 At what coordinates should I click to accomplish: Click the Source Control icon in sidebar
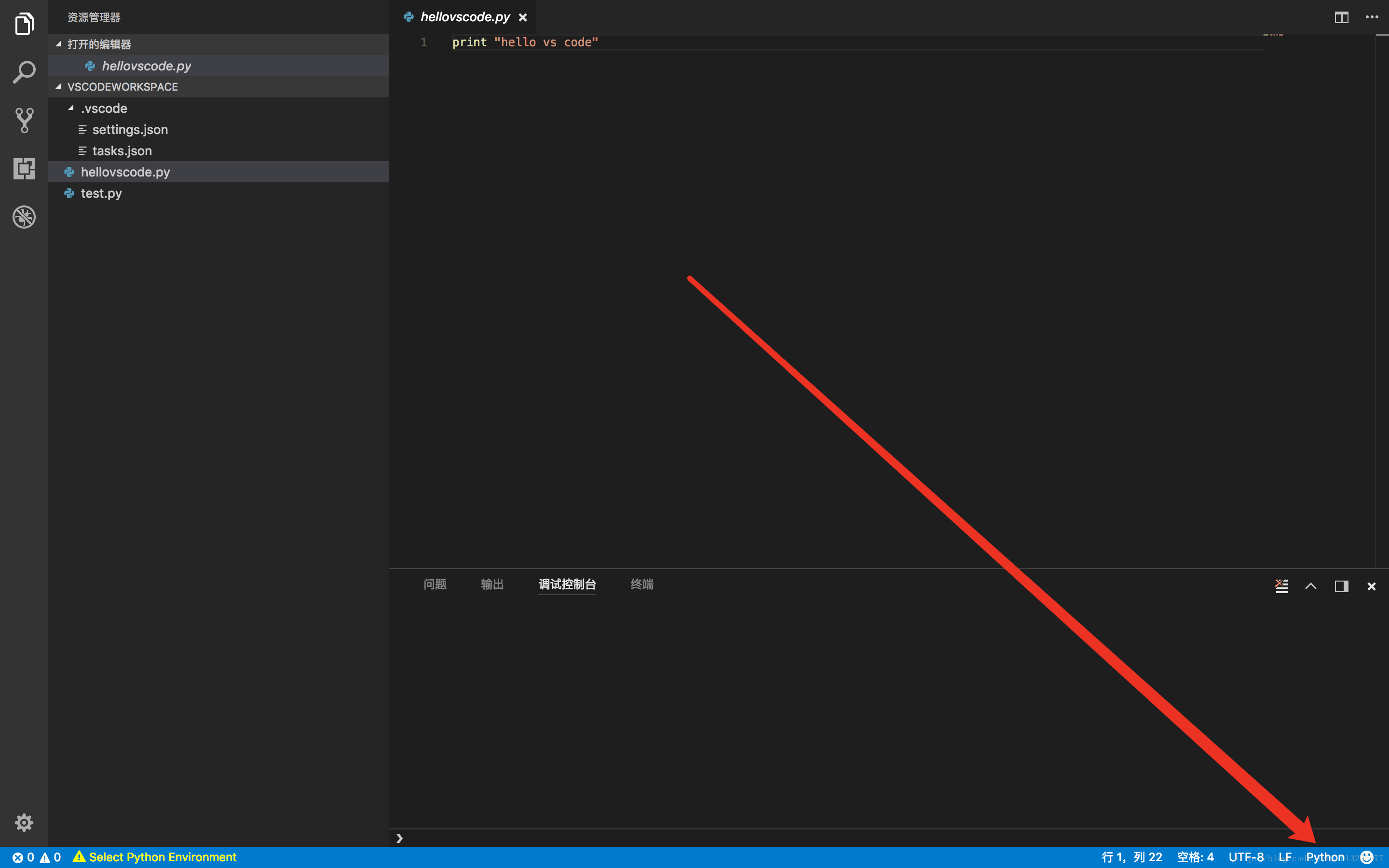pos(24,120)
